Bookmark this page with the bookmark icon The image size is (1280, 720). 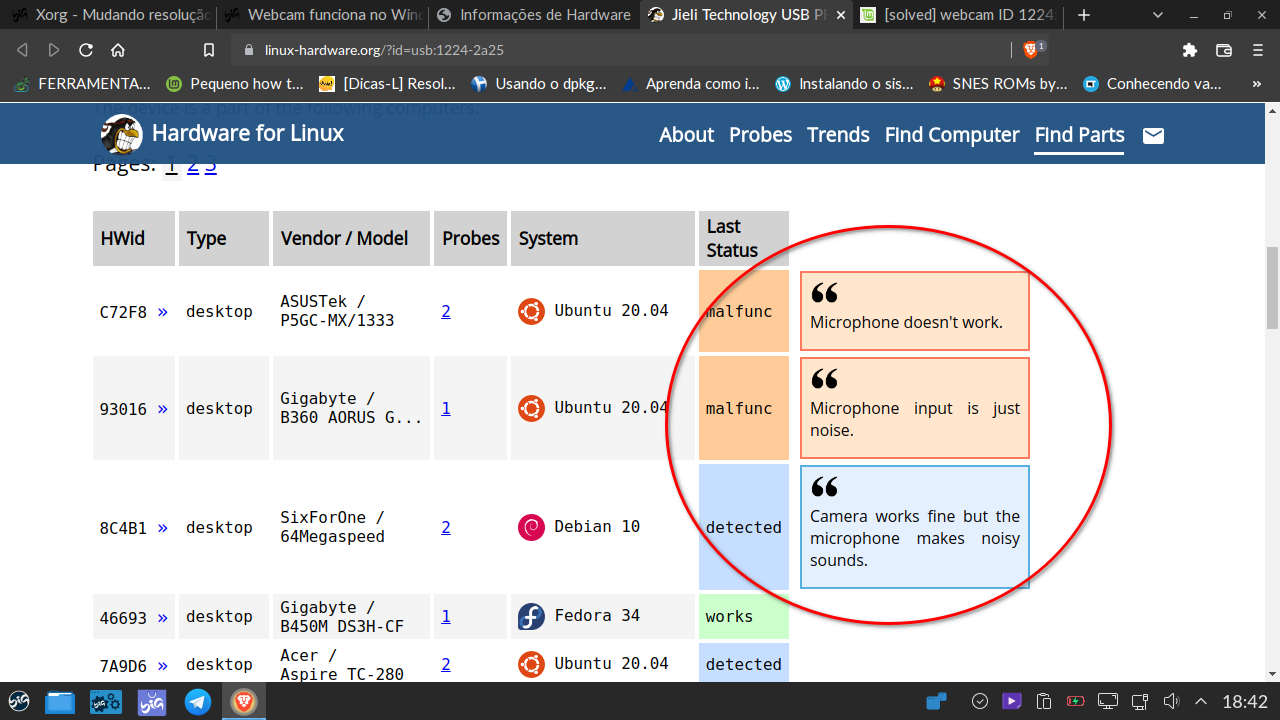(x=209, y=50)
